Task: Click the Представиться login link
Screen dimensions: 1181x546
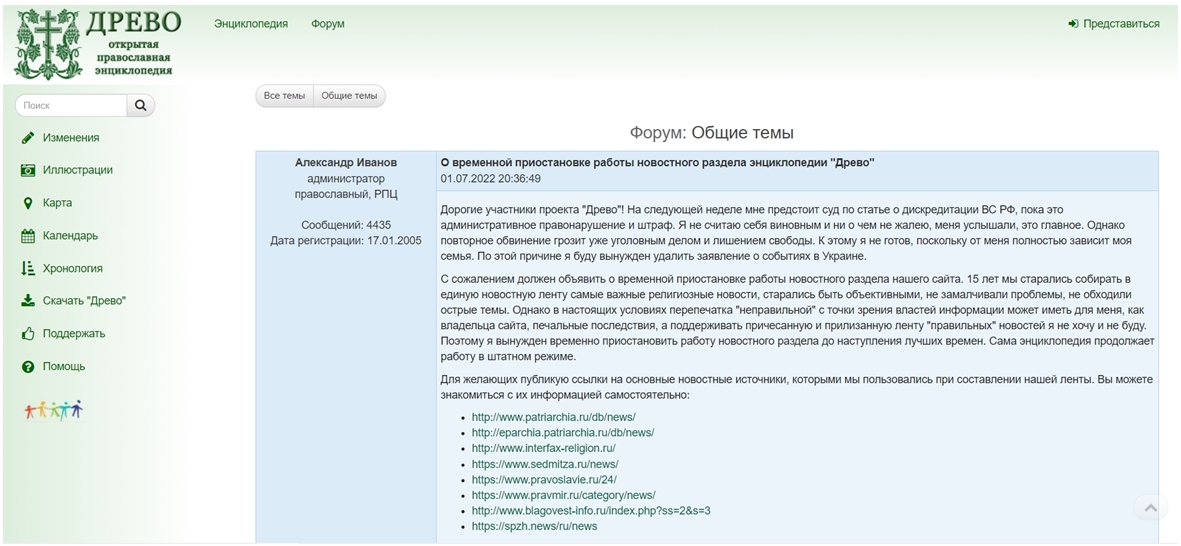Action: click(x=1121, y=23)
